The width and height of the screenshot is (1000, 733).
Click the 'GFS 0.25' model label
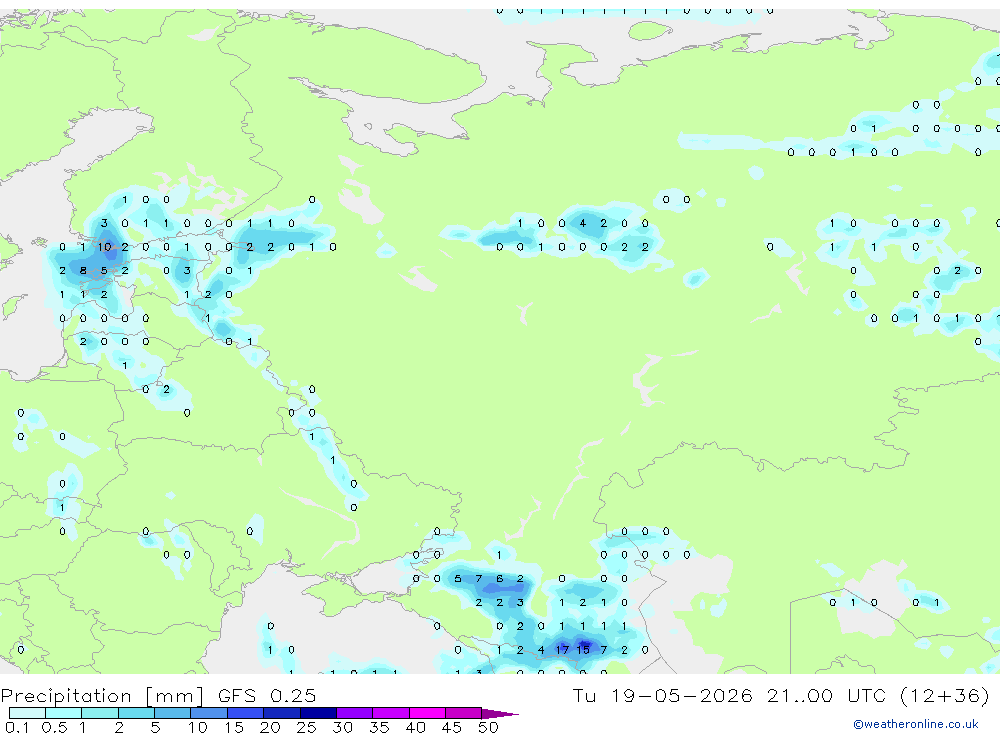coord(267,695)
